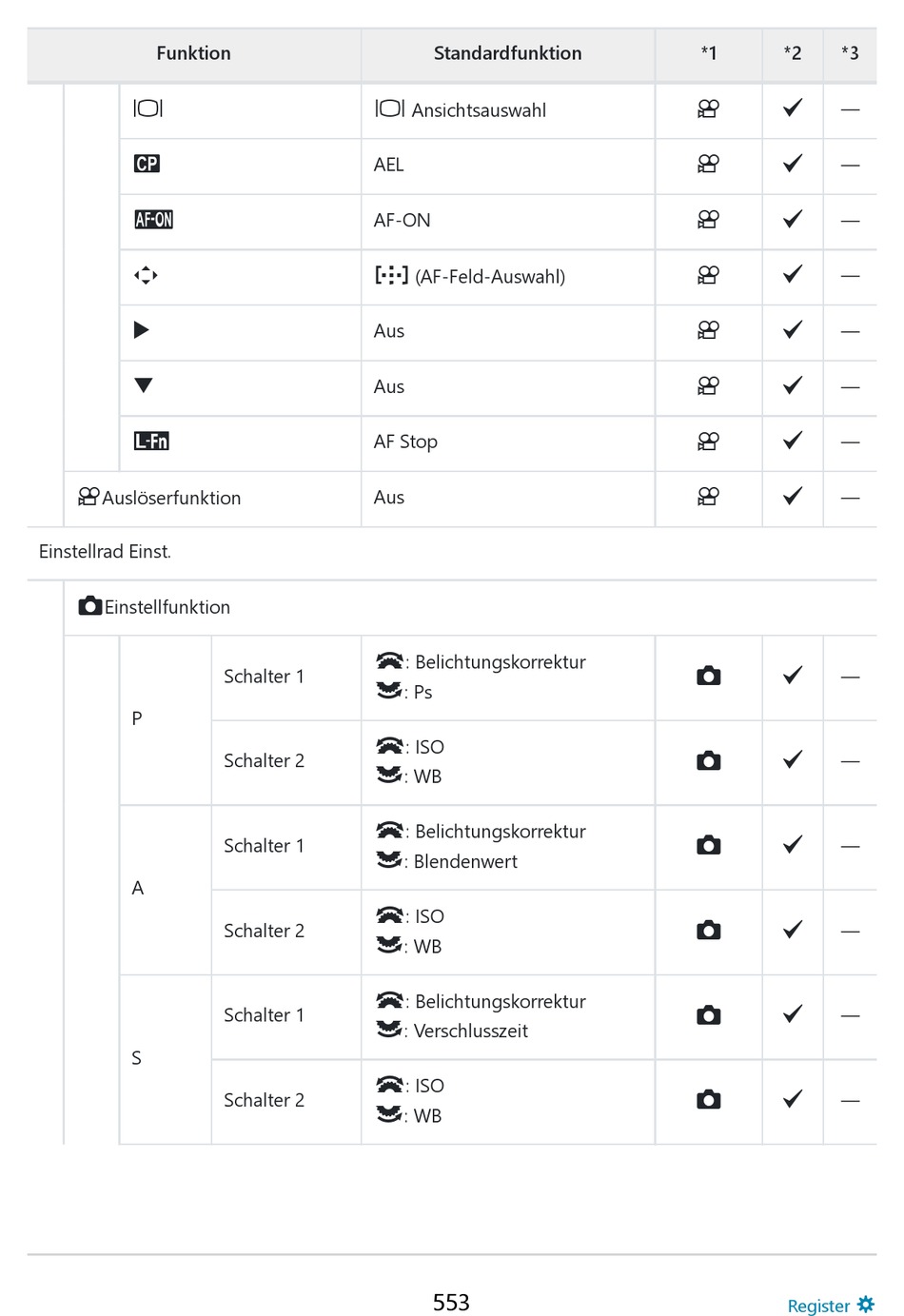
Task: Open the Register link
Action: tap(818, 1306)
